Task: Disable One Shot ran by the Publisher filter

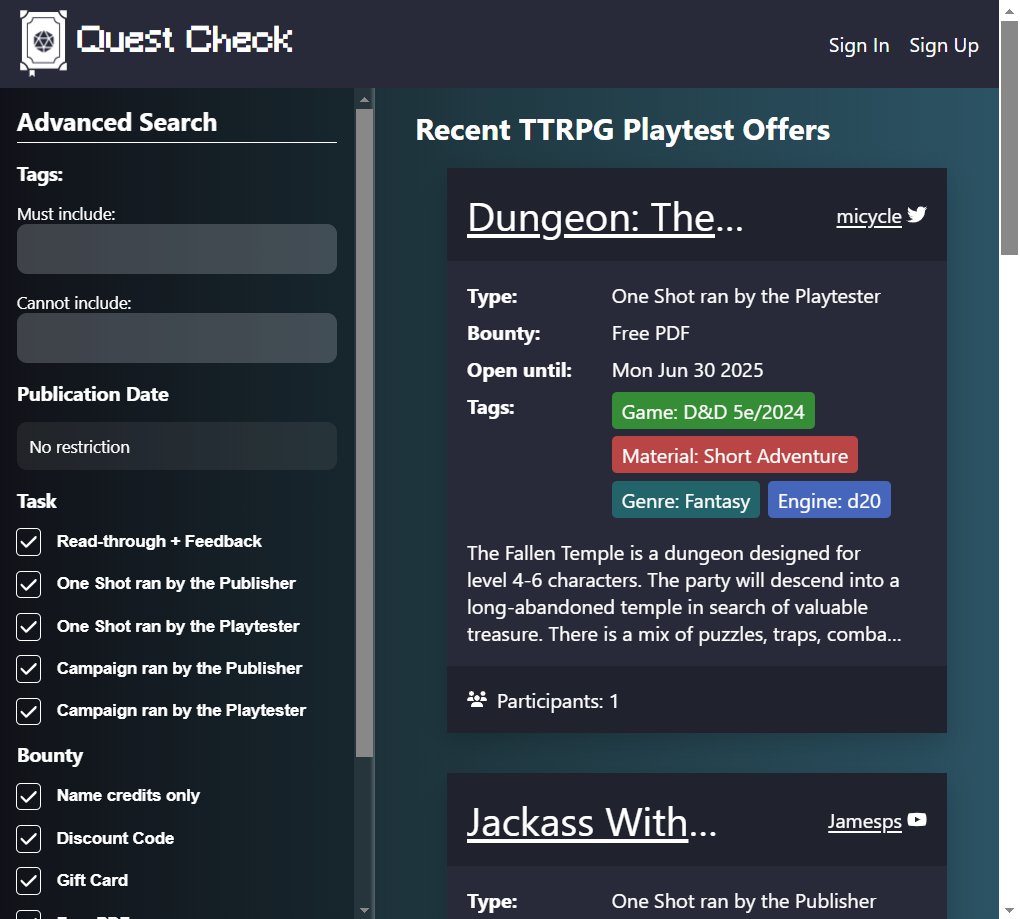Action: pos(28,583)
